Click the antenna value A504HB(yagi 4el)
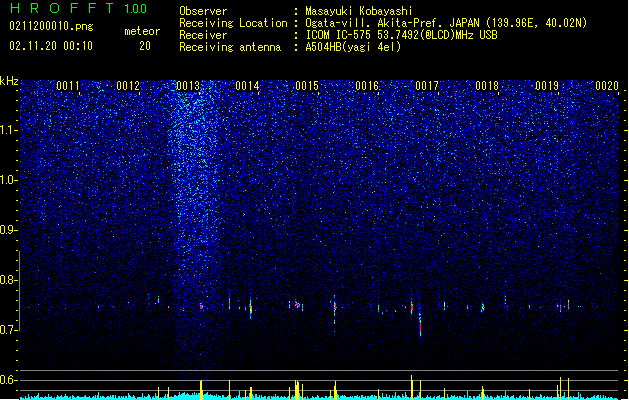 pos(353,47)
